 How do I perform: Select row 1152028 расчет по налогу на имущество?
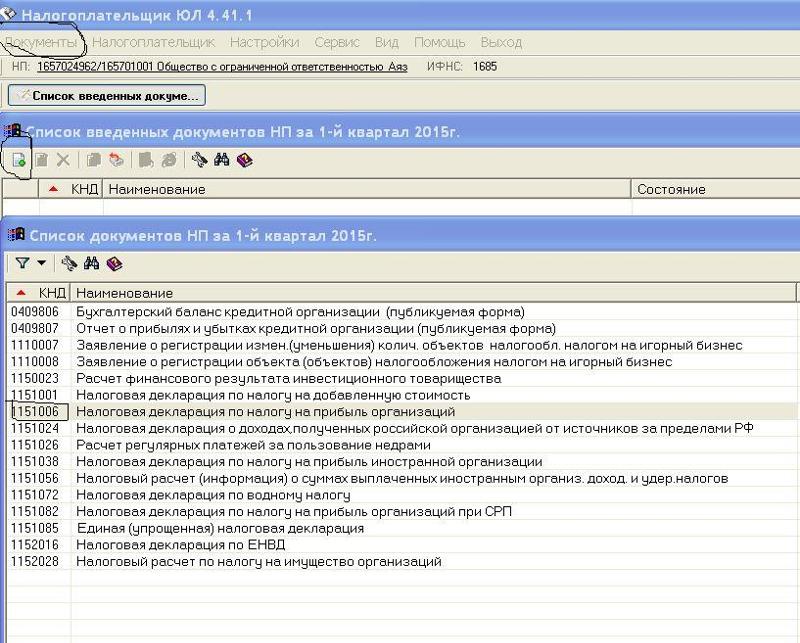tap(403, 561)
